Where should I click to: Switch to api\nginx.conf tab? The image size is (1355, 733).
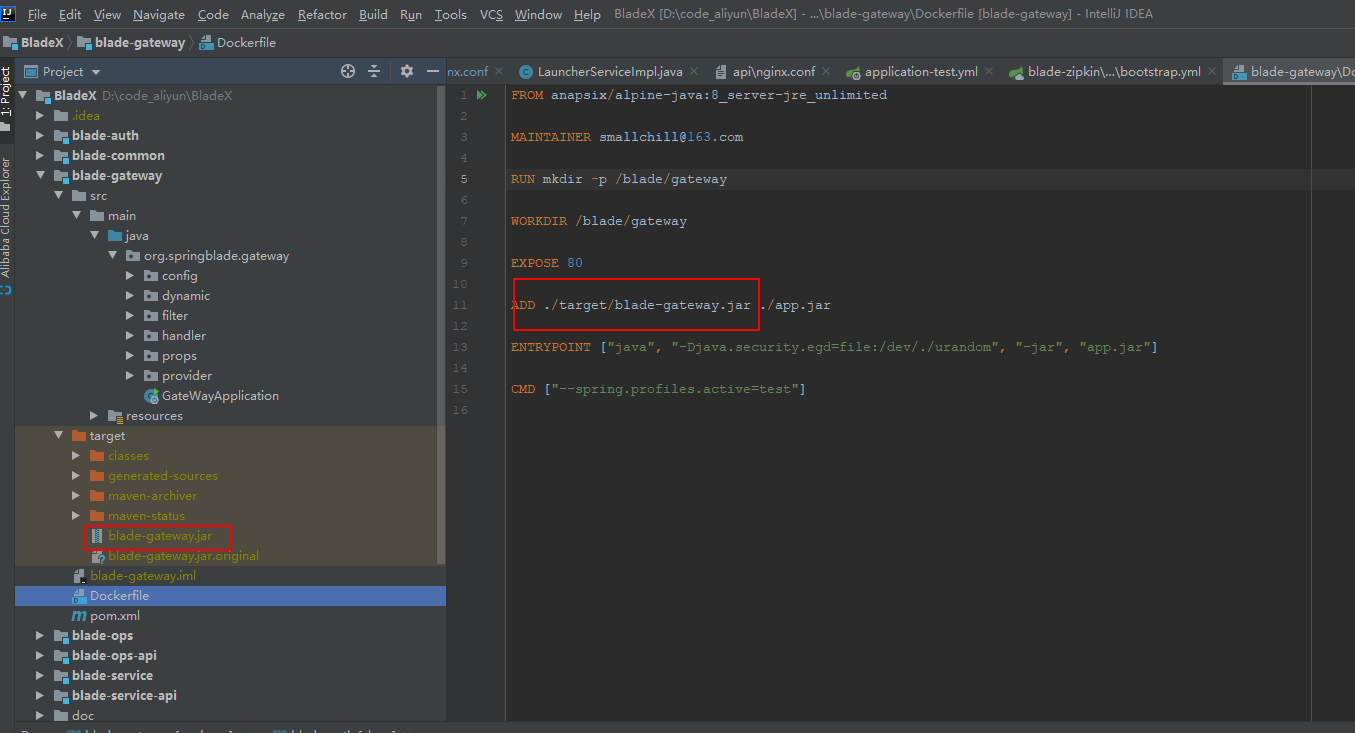tap(773, 72)
